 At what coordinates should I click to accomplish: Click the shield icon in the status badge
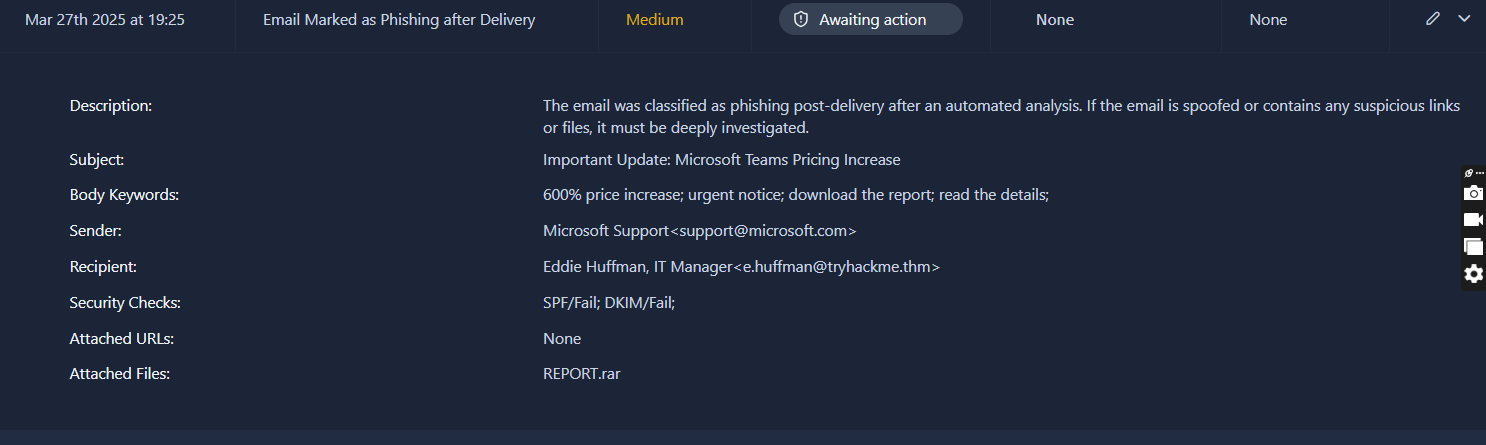(800, 20)
